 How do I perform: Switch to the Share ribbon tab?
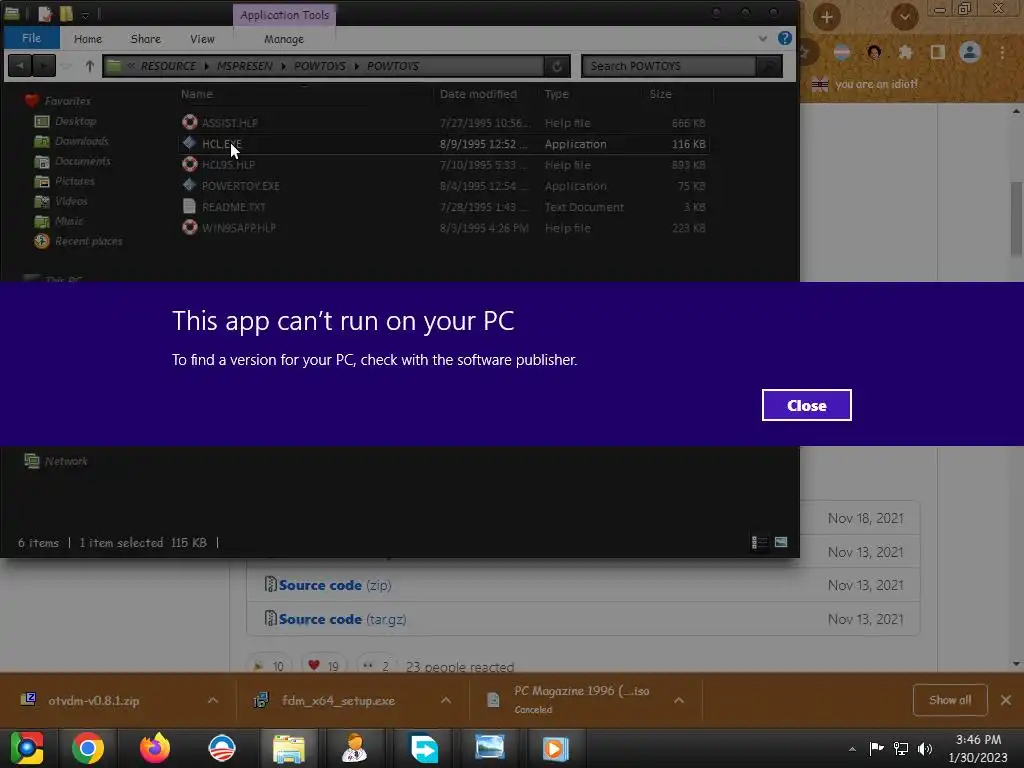coord(146,39)
